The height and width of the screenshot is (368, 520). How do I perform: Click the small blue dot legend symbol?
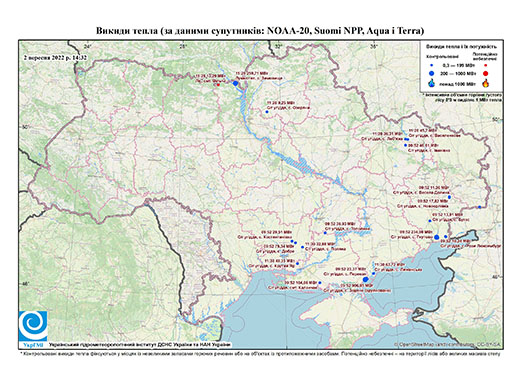pos(432,66)
